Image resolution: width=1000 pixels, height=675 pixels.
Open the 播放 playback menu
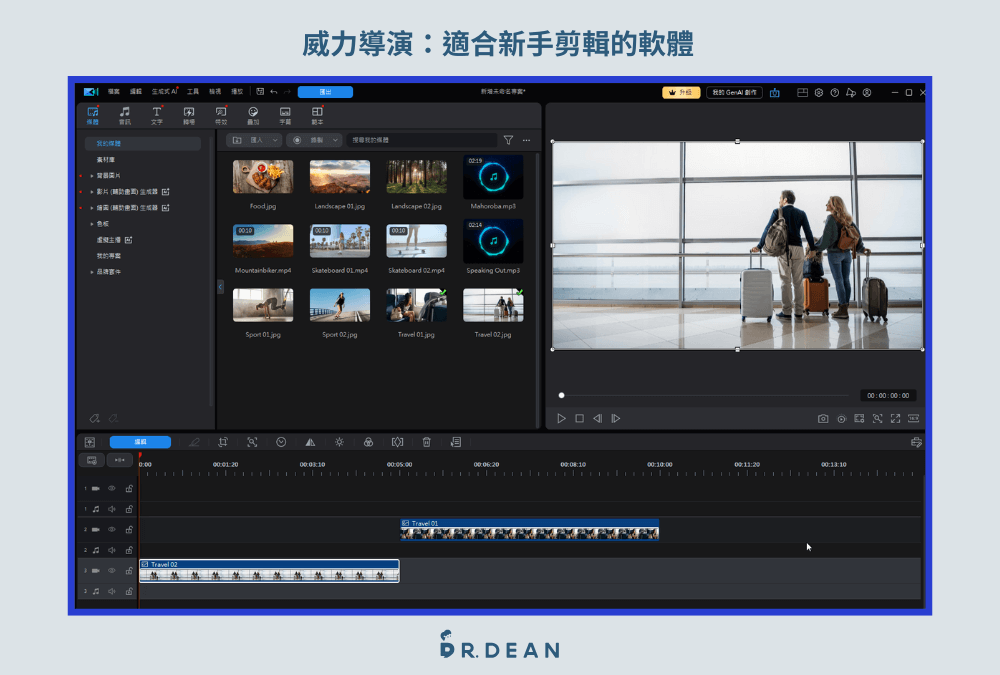[x=237, y=92]
